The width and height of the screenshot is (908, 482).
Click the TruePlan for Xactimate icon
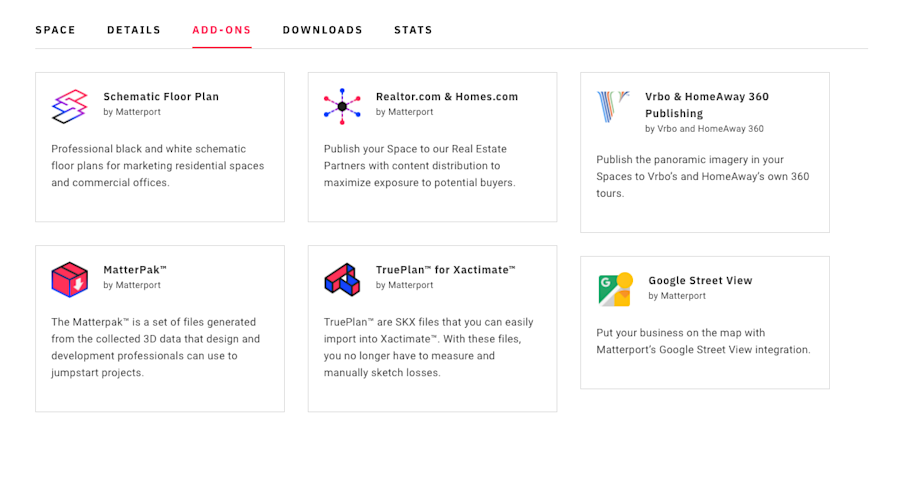click(x=342, y=279)
